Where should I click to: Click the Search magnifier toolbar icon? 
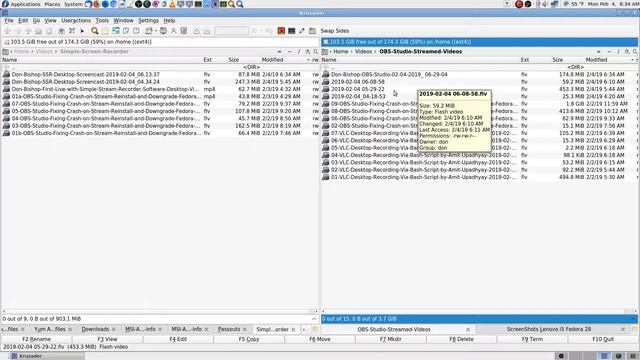pyautogui.click(x=95, y=31)
